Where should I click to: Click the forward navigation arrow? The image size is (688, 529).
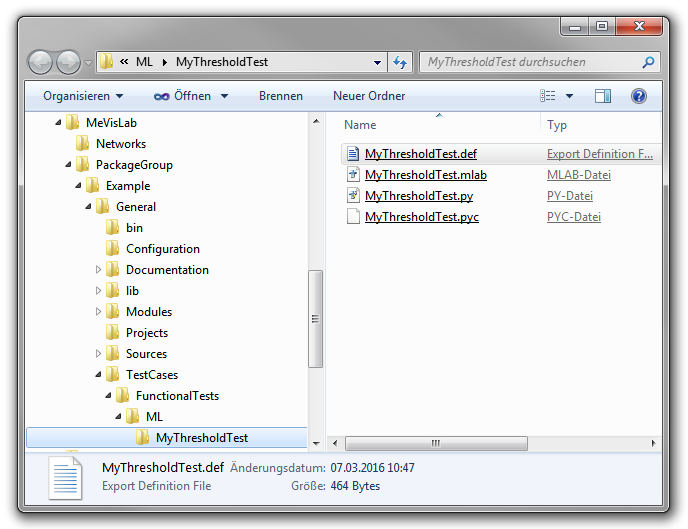point(69,62)
